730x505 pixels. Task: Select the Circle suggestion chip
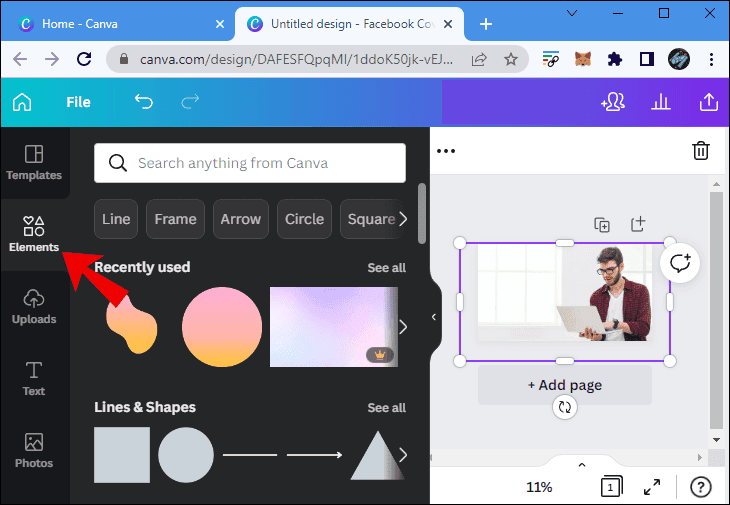[x=304, y=219]
